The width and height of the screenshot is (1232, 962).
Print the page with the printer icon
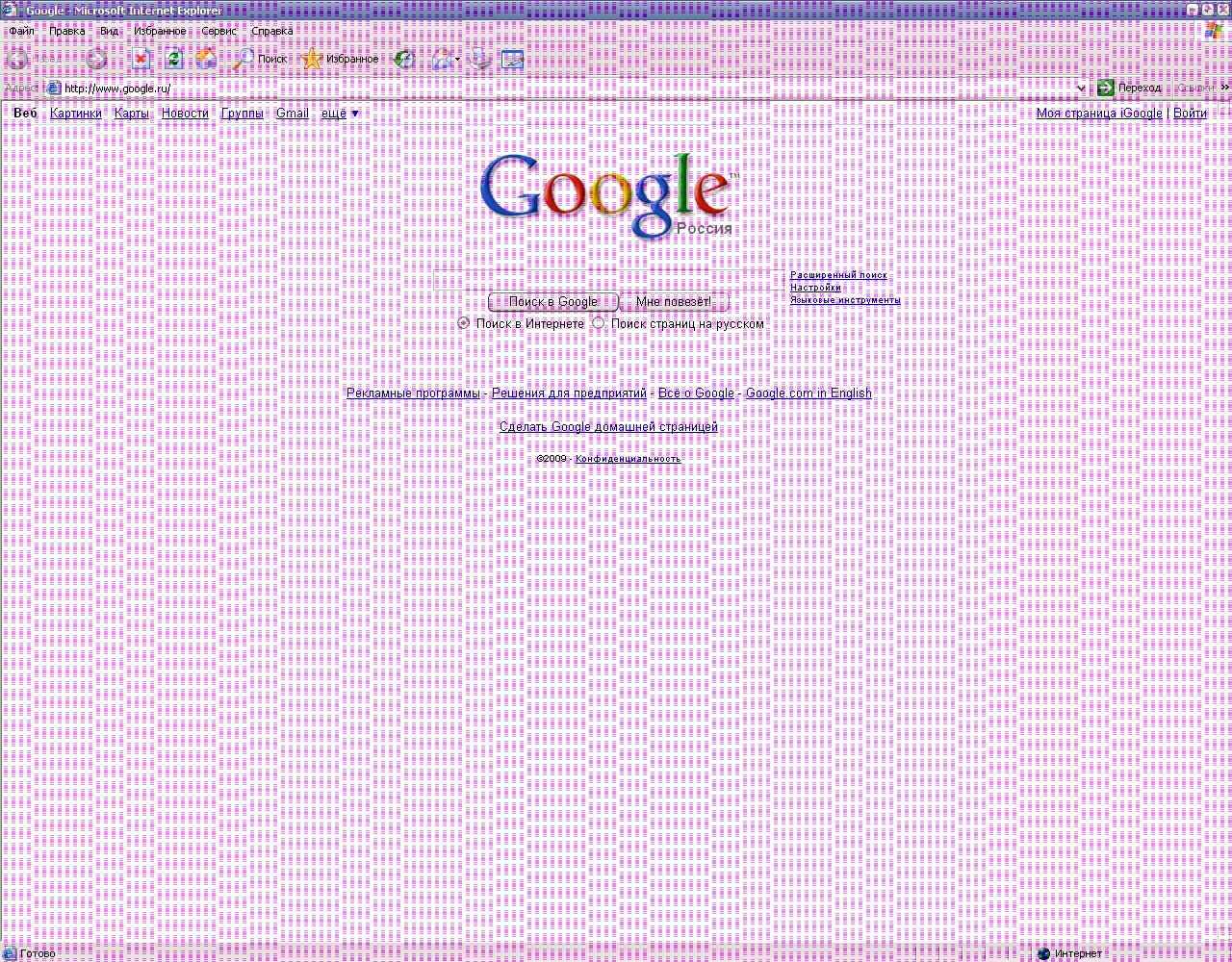tap(481, 60)
